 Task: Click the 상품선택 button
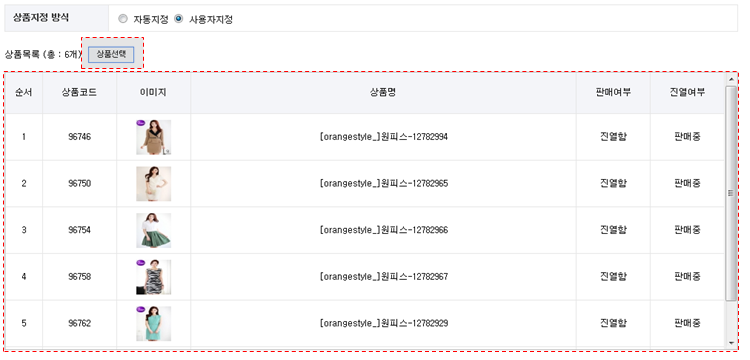pyautogui.click(x=111, y=55)
